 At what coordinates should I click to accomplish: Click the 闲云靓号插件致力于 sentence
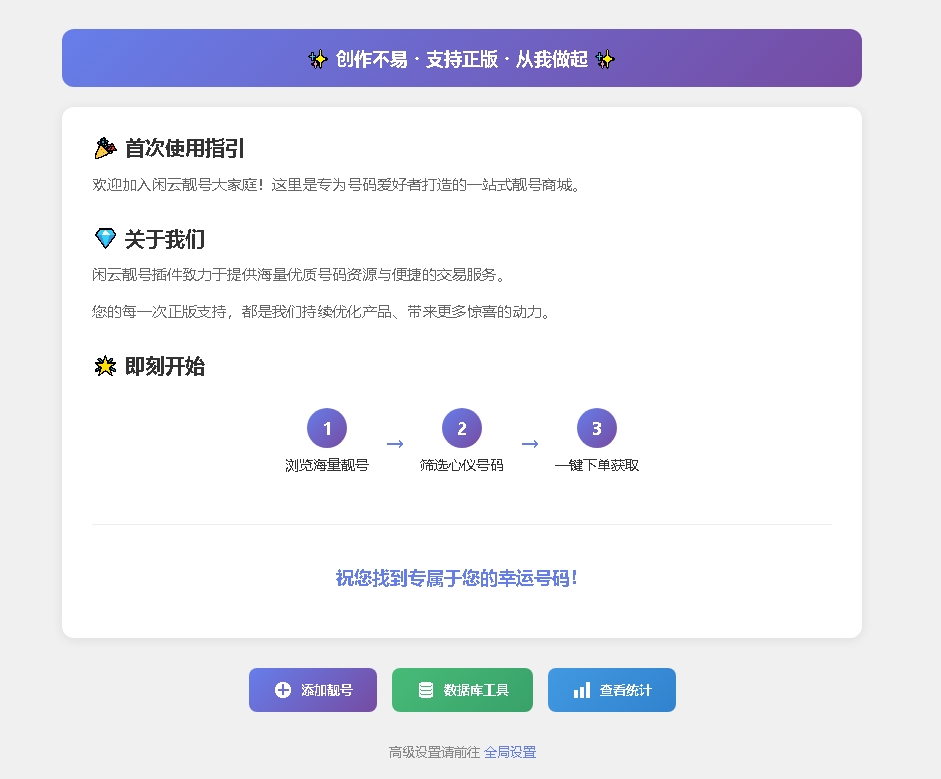[x=299, y=275]
